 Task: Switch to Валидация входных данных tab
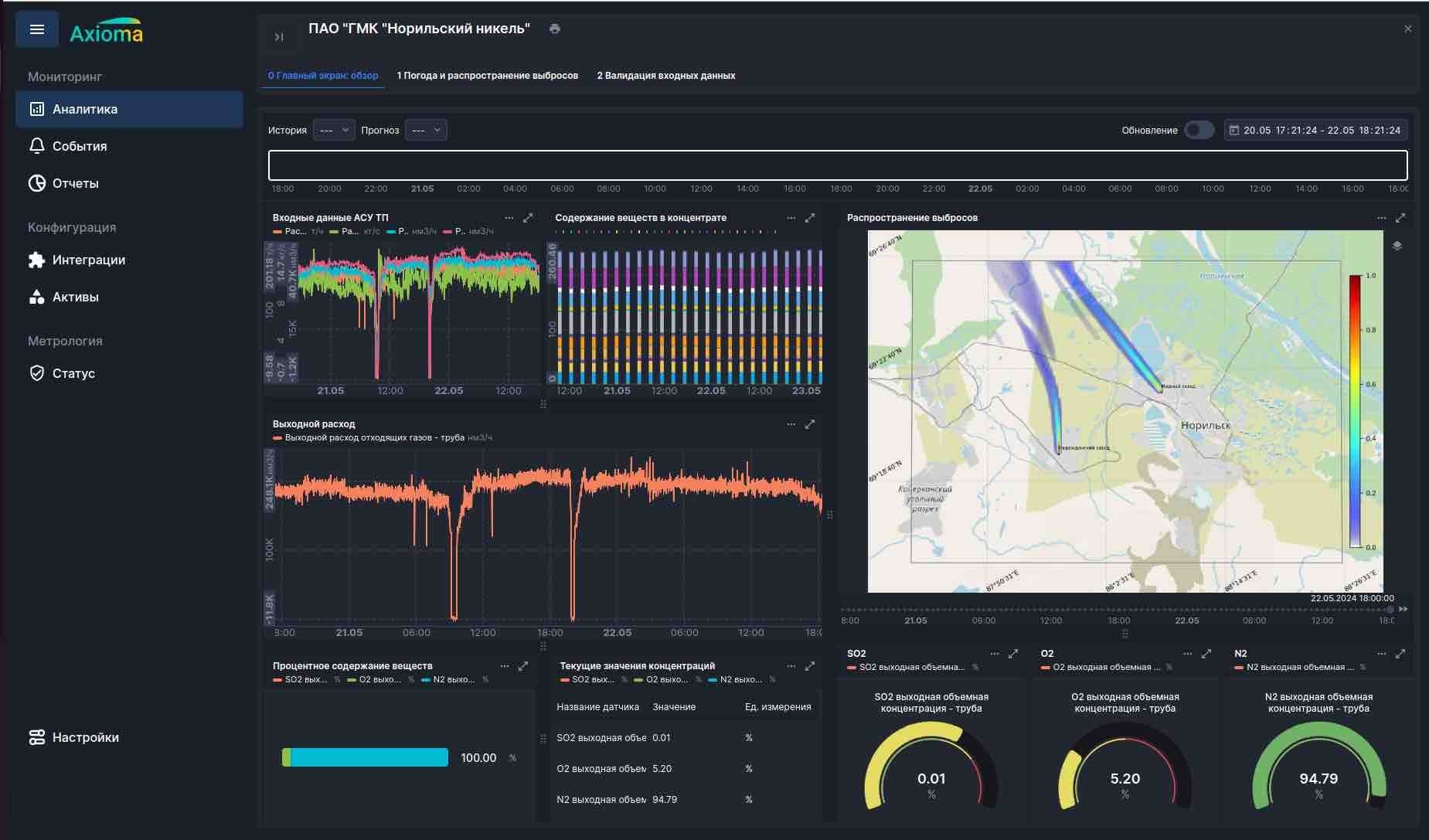coord(665,76)
